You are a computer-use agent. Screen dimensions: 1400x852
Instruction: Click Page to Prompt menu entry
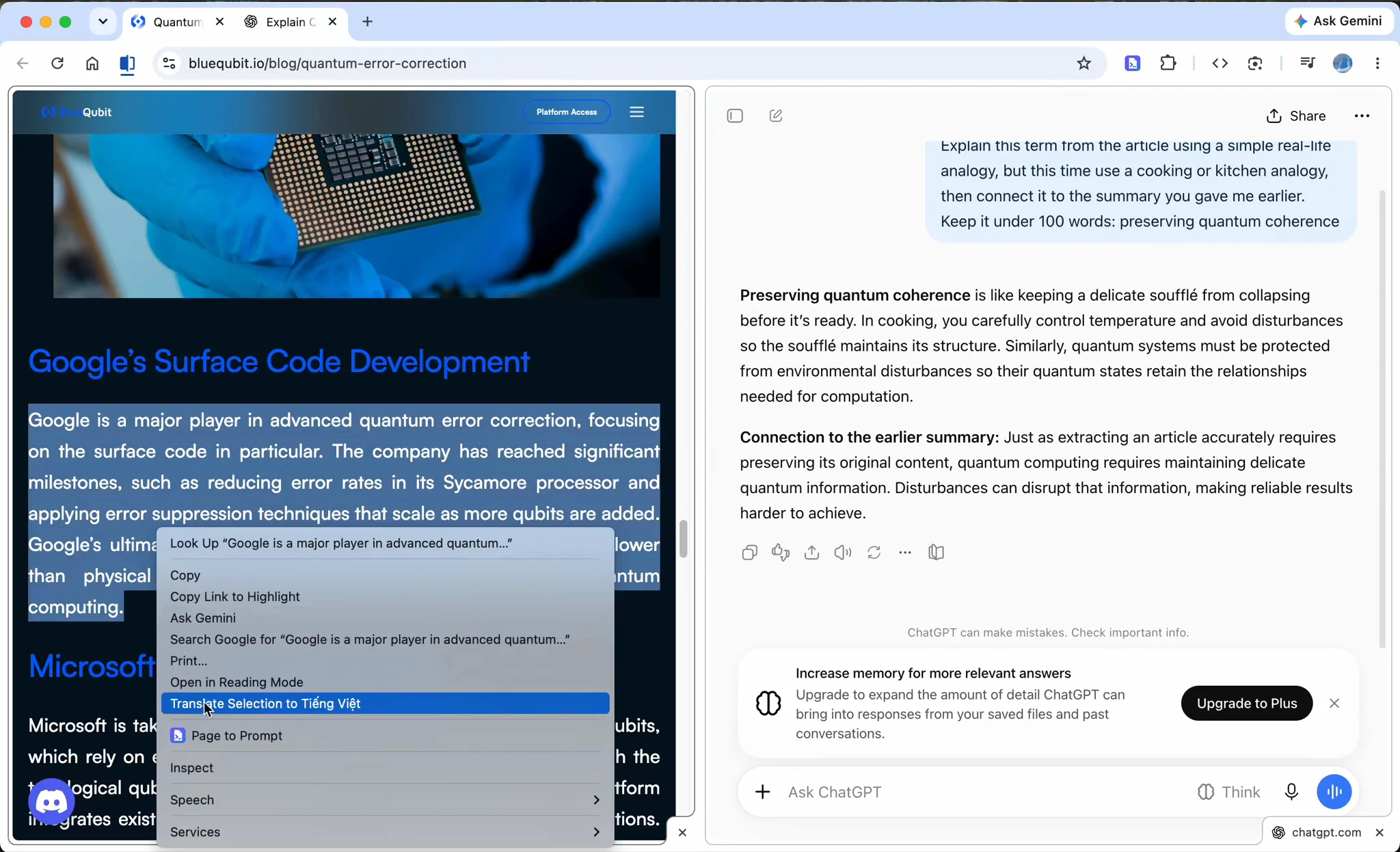(x=385, y=736)
